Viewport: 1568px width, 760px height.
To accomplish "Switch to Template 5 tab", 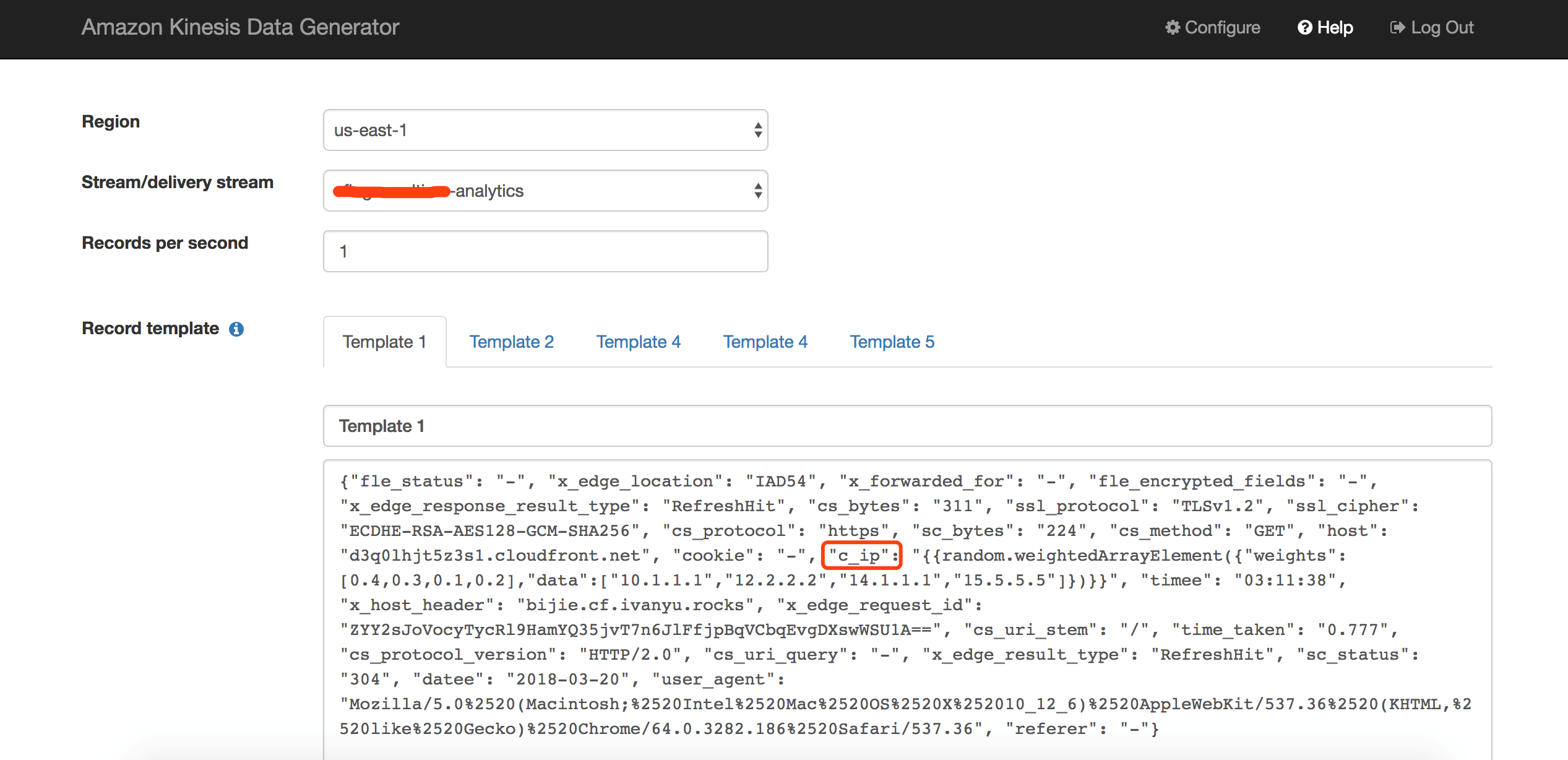I will point(892,342).
